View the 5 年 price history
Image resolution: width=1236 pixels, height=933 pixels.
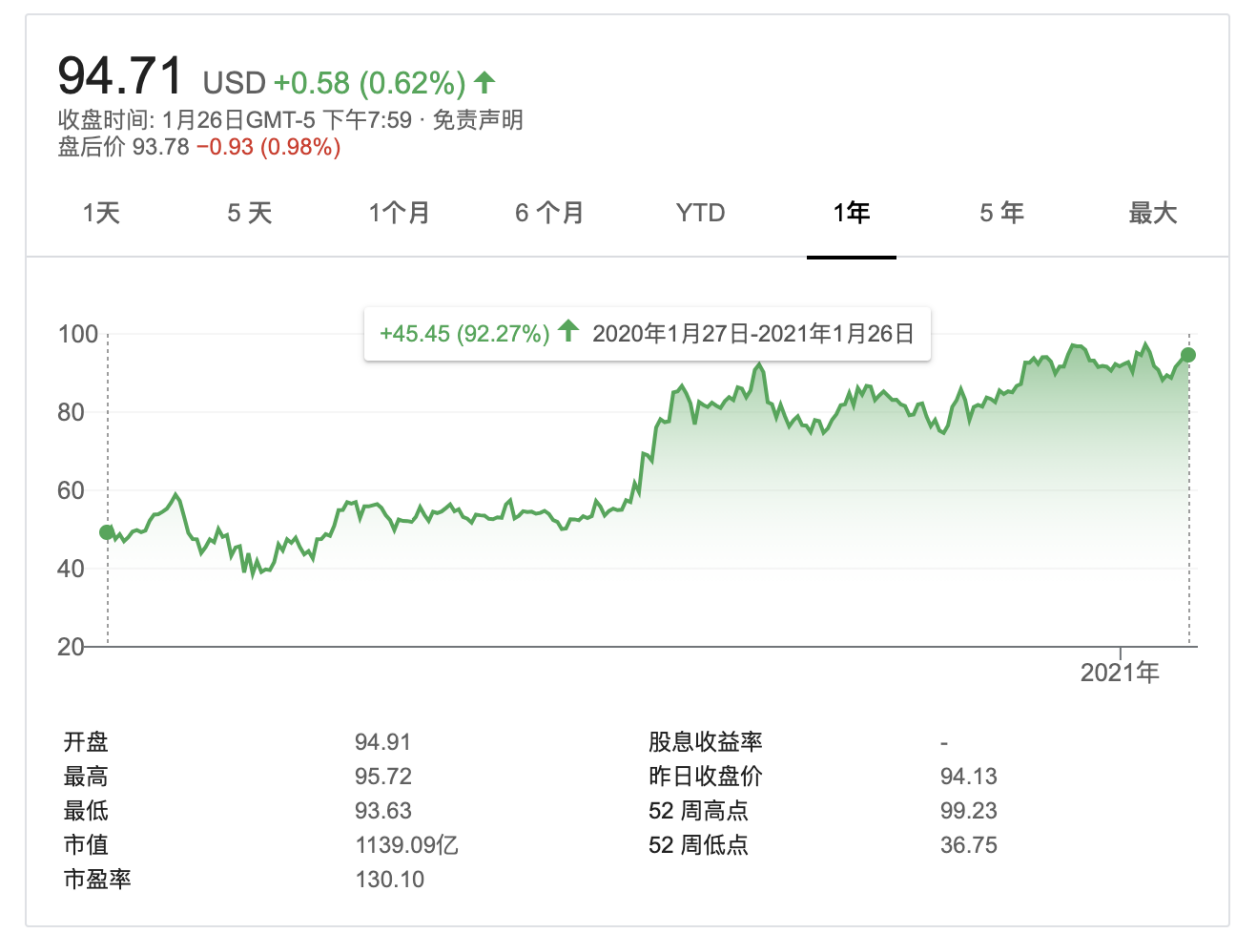click(1001, 212)
